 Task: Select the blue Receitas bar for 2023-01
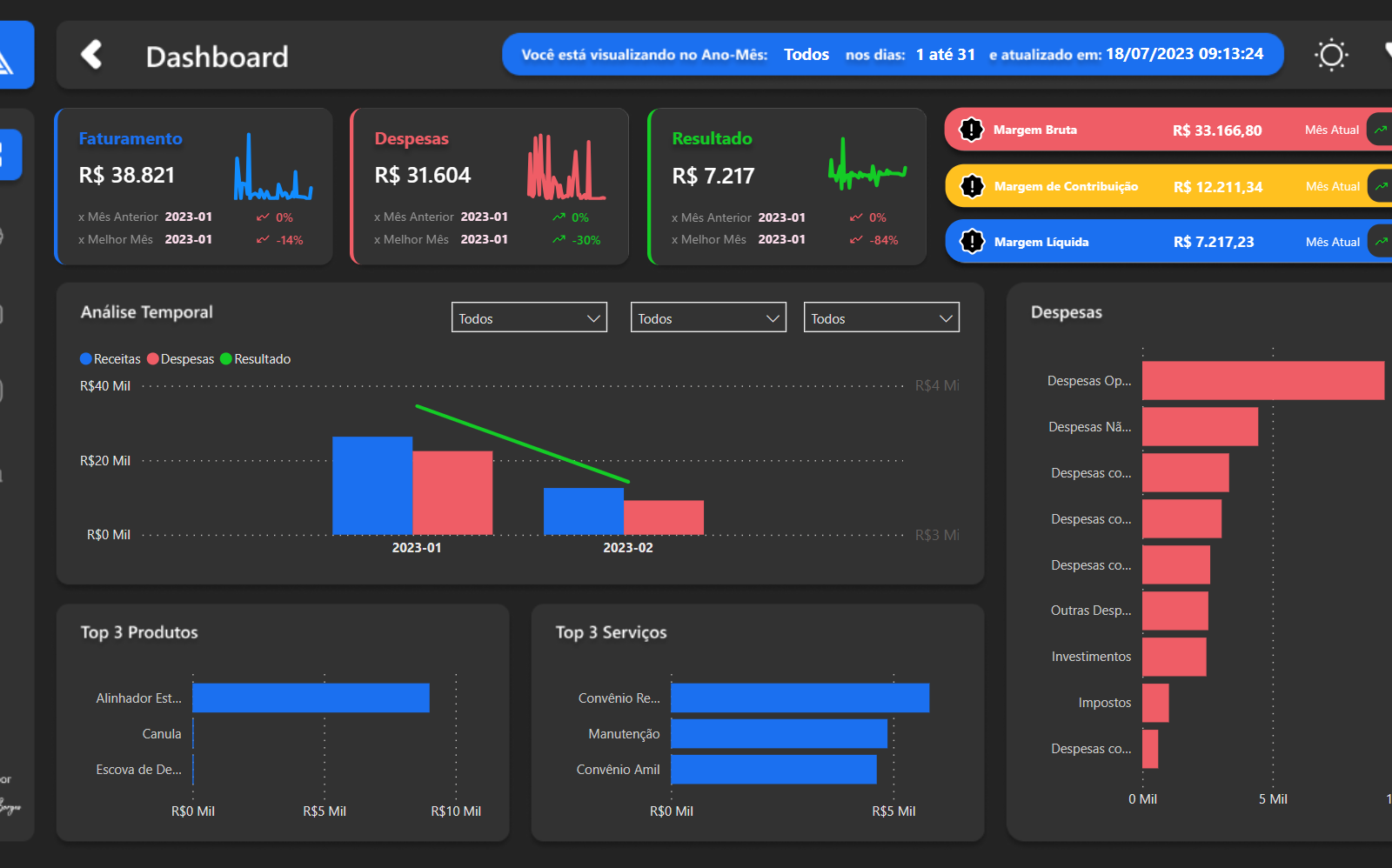(372, 485)
